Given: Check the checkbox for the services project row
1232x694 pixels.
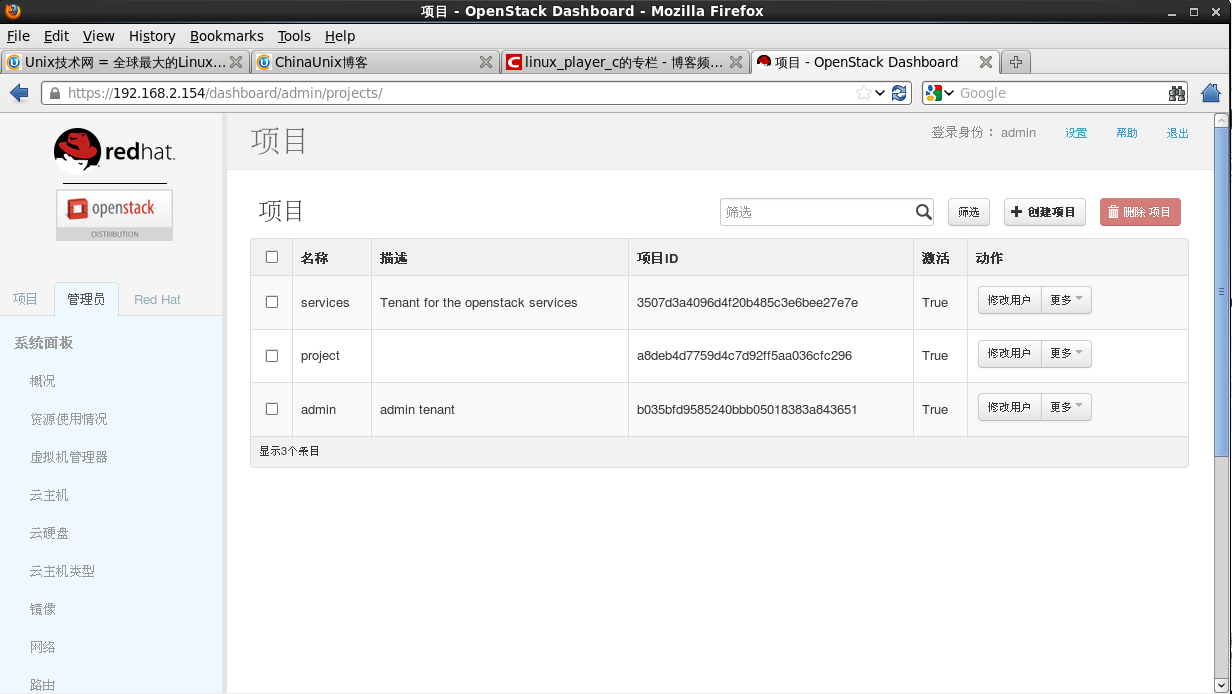Looking at the screenshot, I should (x=270, y=302).
